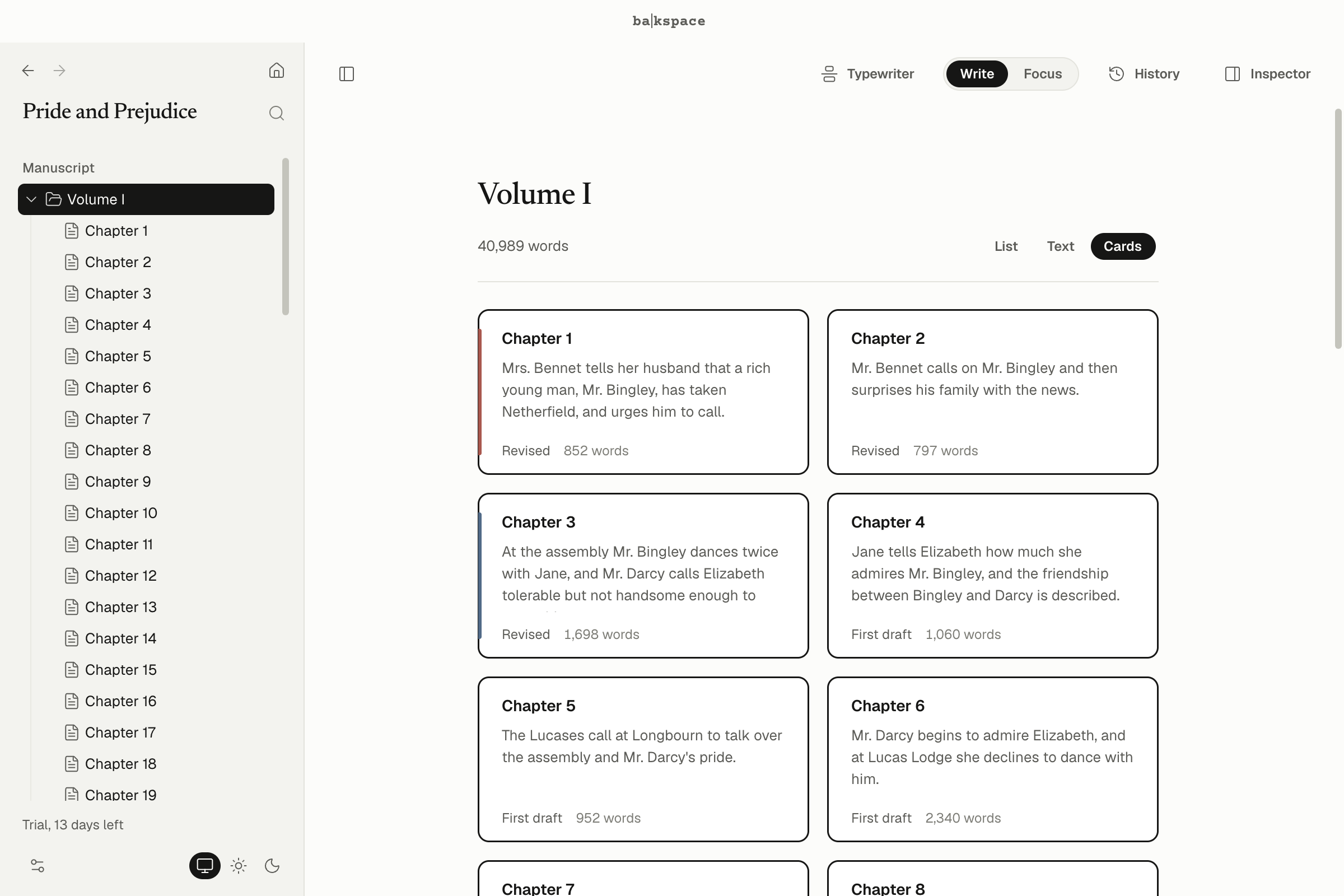Select Write mode
The width and height of the screenshot is (1344, 896).
977,74
